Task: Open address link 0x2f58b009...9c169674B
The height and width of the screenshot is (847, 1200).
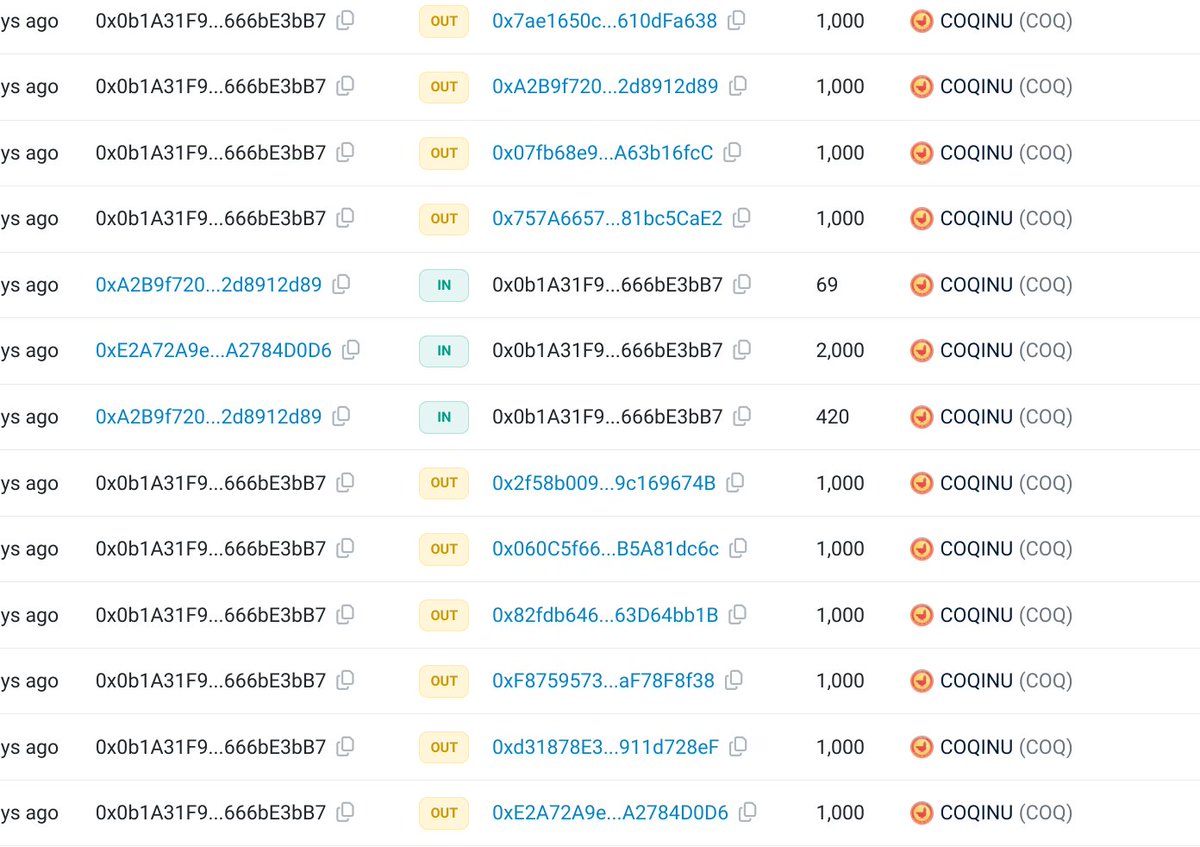Action: [x=604, y=482]
